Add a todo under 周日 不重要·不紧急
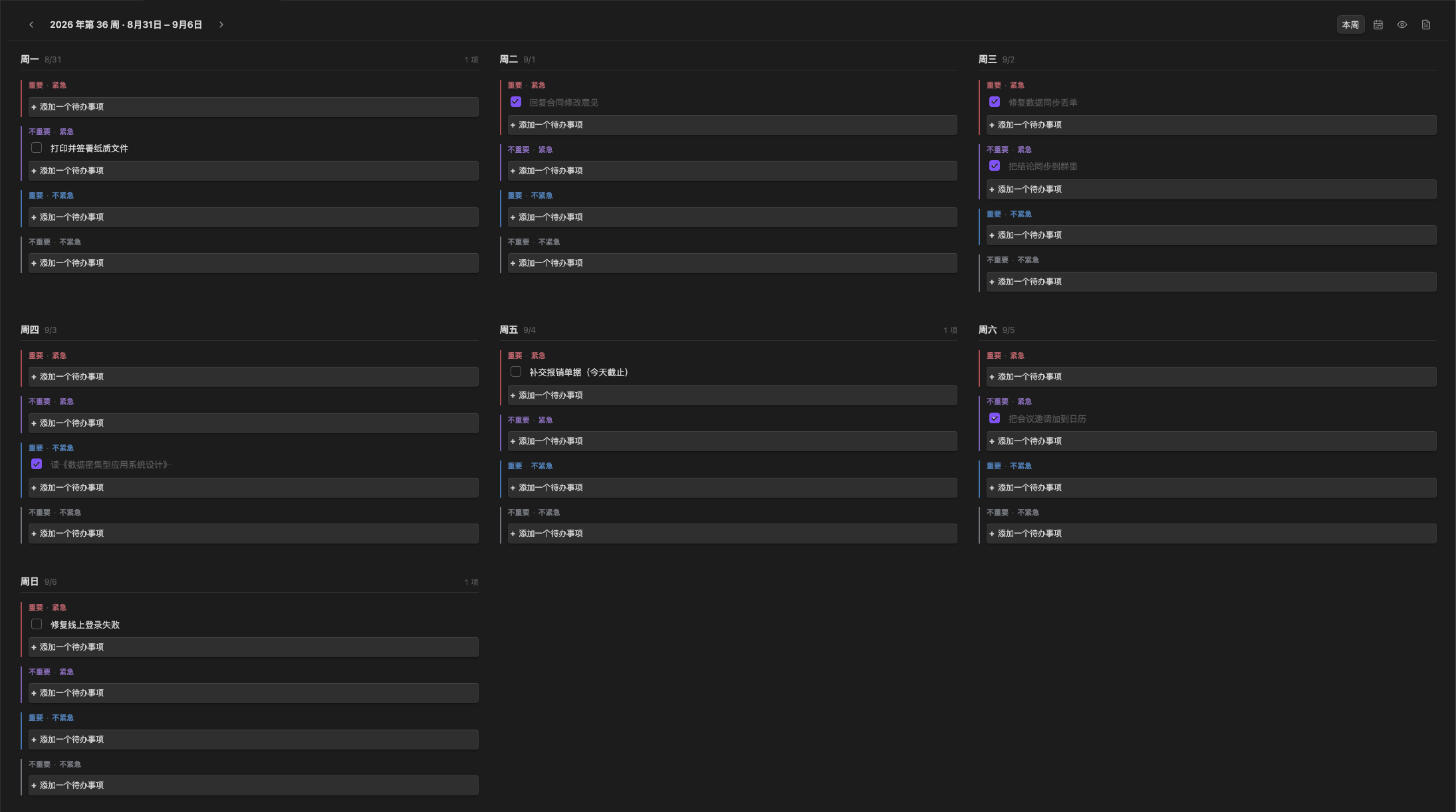The width and height of the screenshot is (1456, 812). [x=253, y=785]
